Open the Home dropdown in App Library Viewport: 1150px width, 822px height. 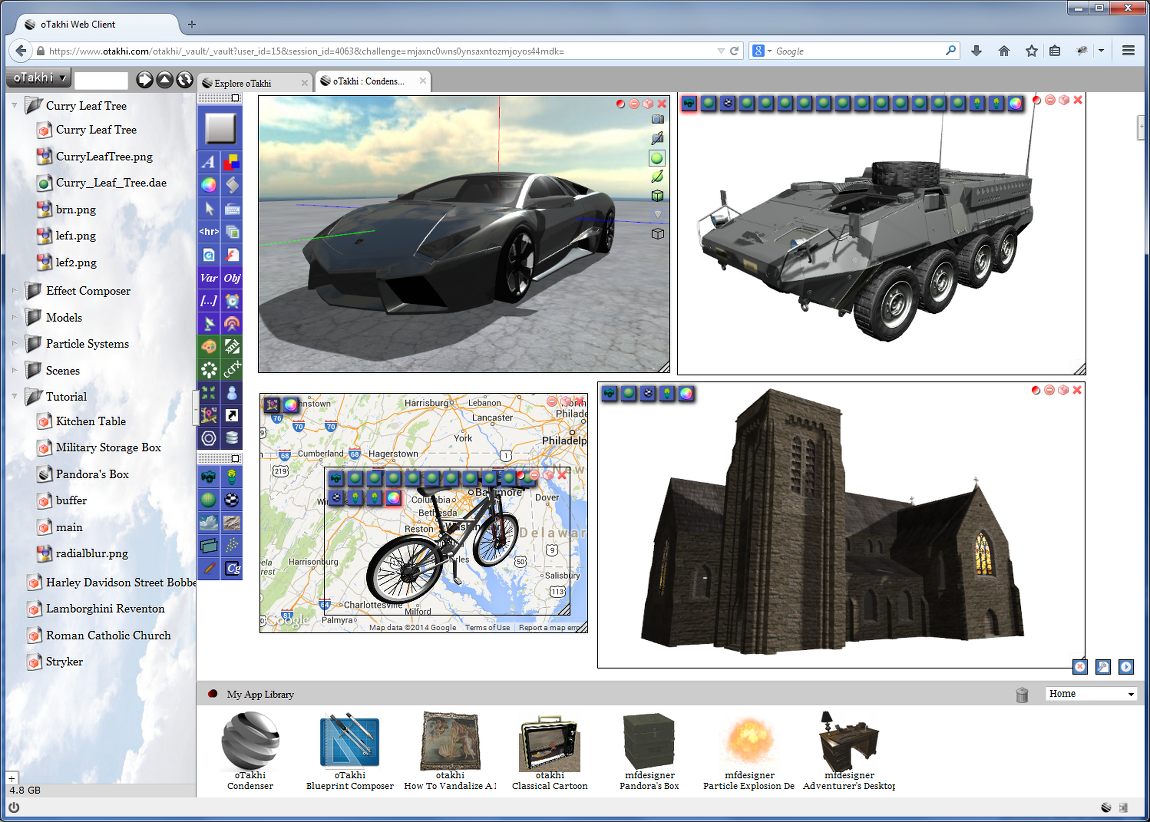(x=1091, y=694)
